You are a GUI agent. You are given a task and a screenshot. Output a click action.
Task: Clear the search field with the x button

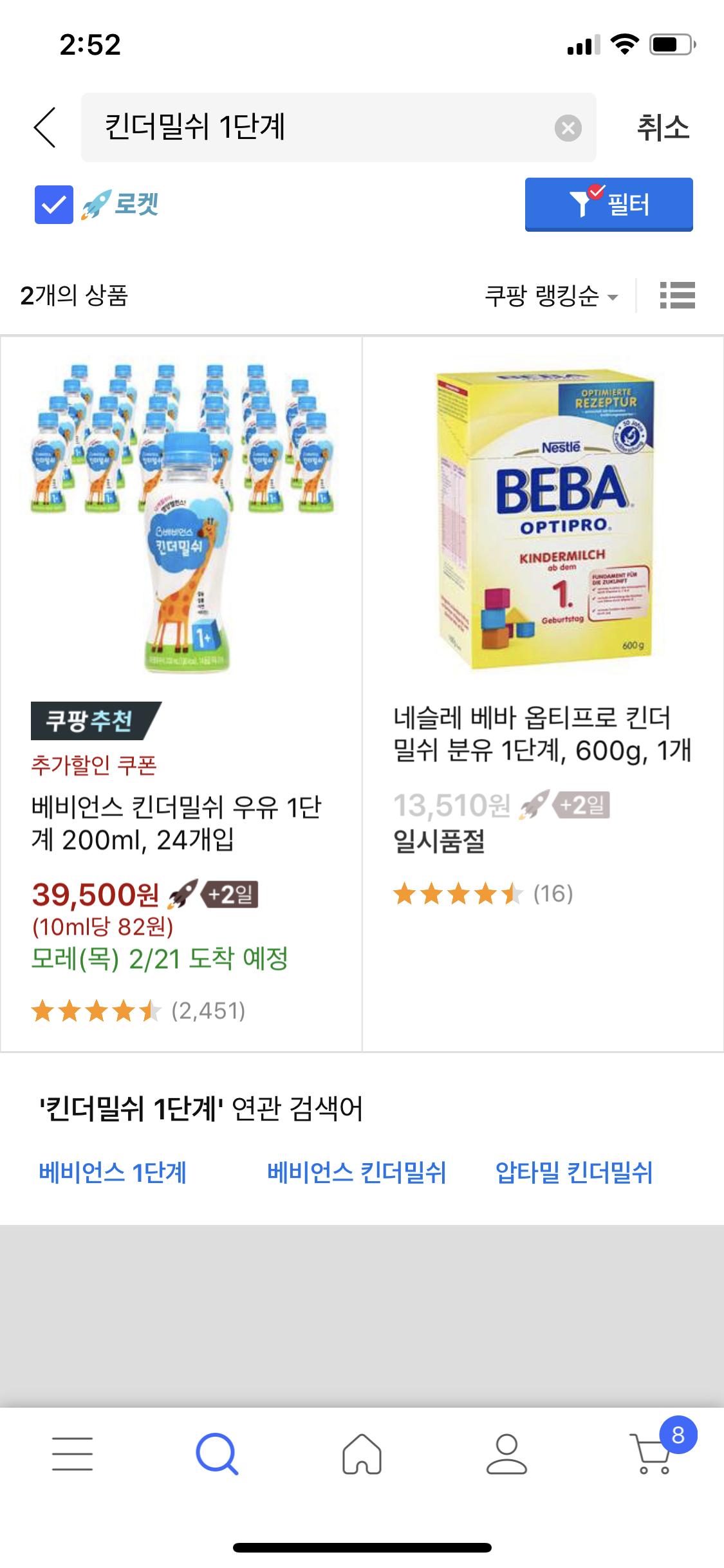tap(569, 127)
